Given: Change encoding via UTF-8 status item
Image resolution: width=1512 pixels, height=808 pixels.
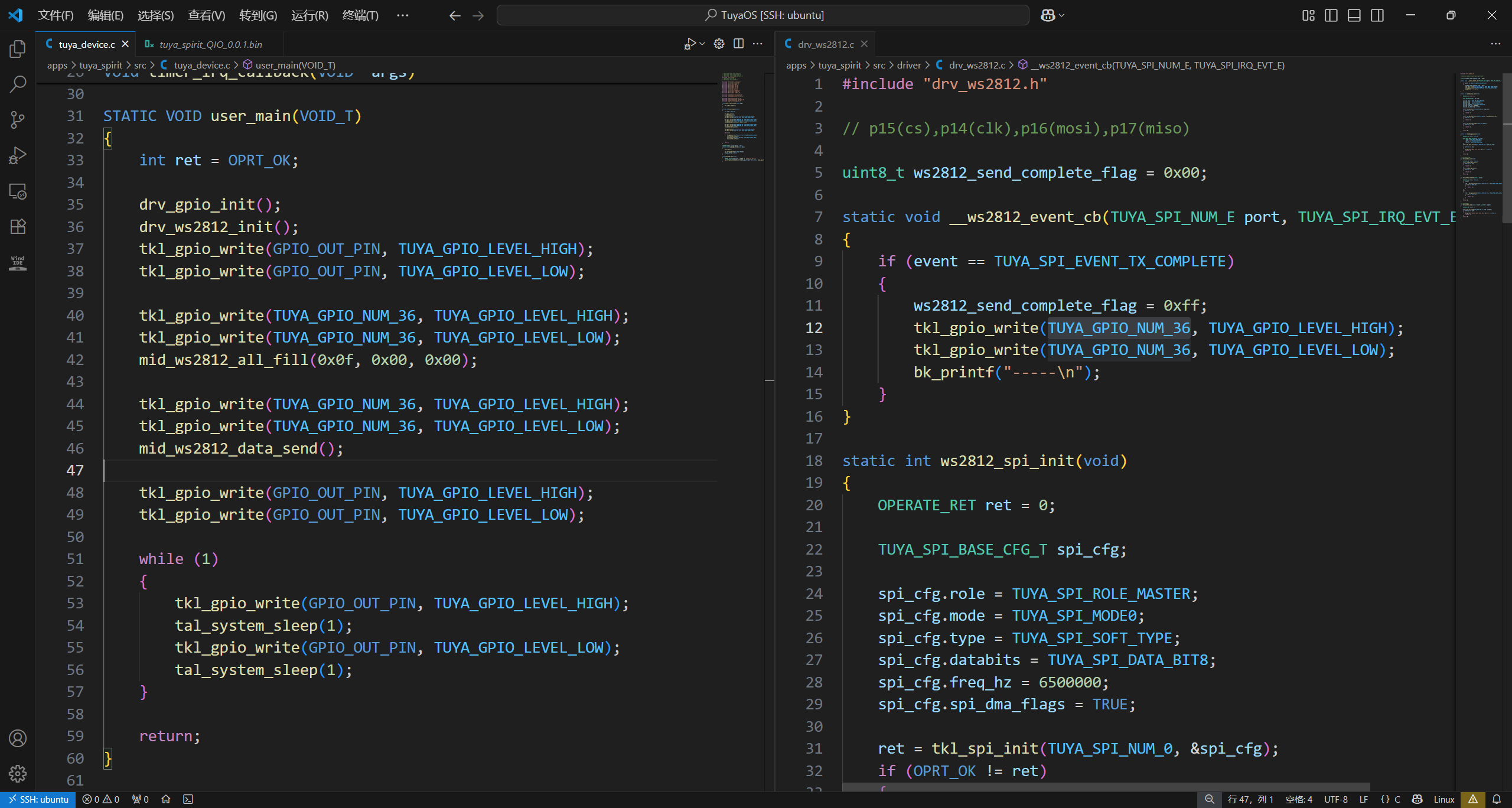Looking at the screenshot, I should coord(1336,800).
